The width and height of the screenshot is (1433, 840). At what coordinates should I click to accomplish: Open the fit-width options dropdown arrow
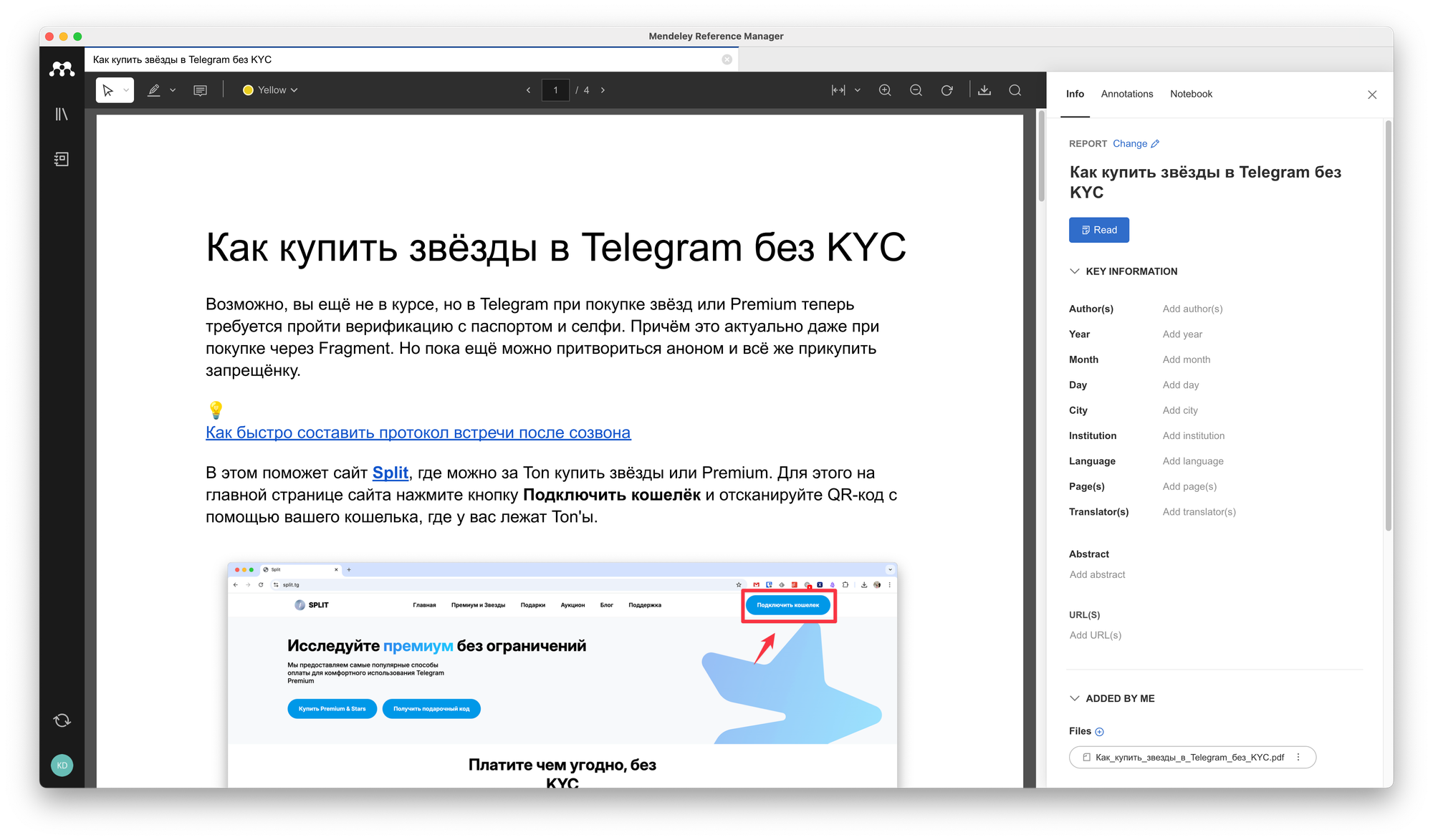858,90
